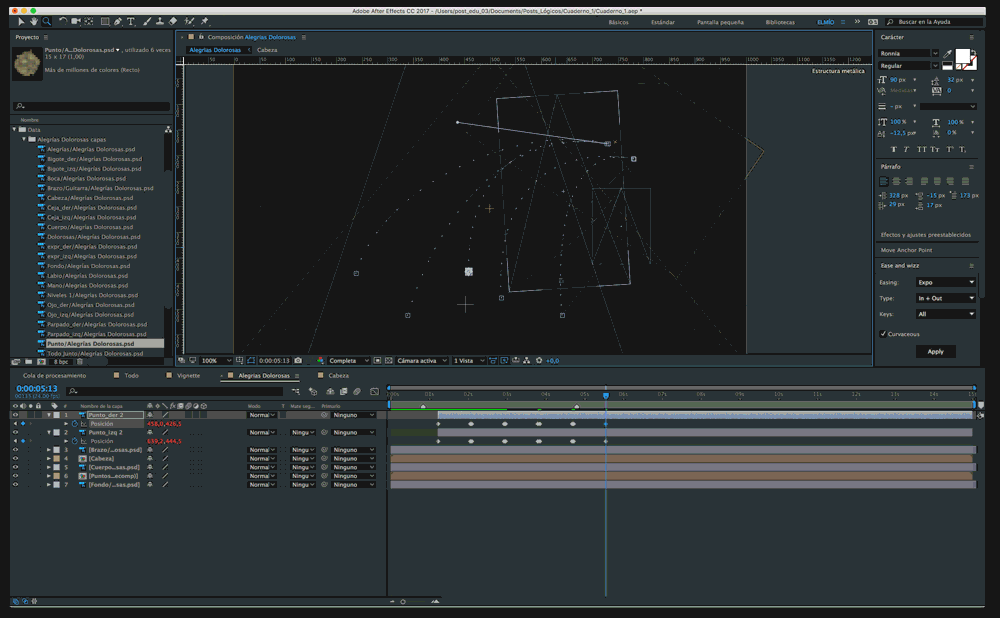Uncheck the Curvaceous checkbox
Image resolution: width=1000 pixels, height=618 pixels.
pyautogui.click(x=882, y=334)
